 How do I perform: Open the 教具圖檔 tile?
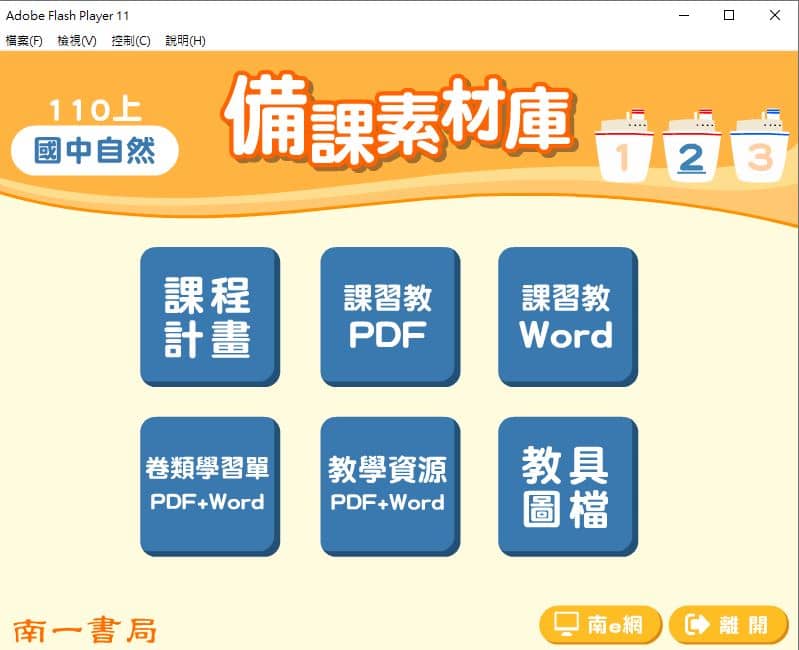(568, 486)
